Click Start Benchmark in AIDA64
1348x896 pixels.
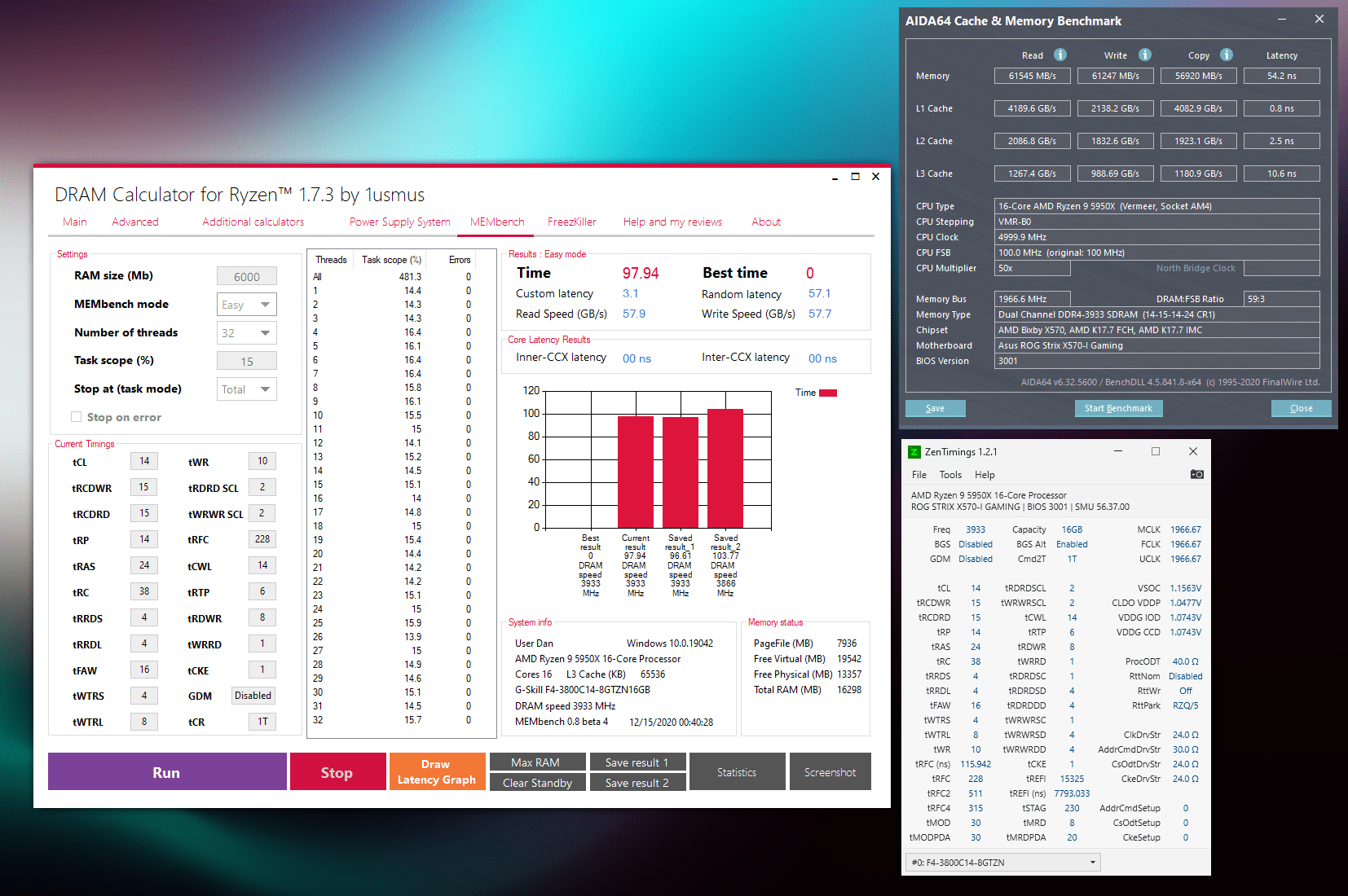point(1119,408)
